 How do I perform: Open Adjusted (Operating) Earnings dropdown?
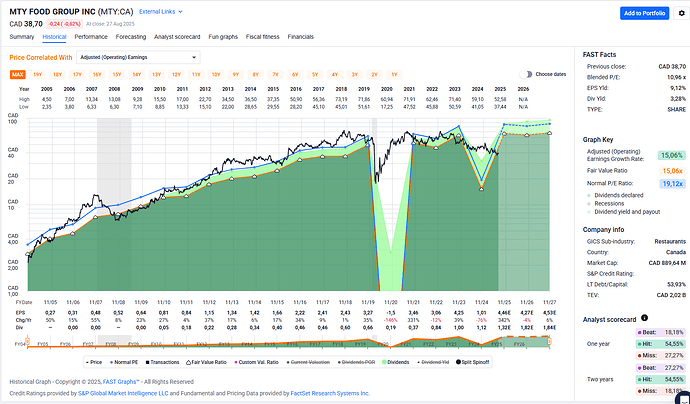(138, 57)
